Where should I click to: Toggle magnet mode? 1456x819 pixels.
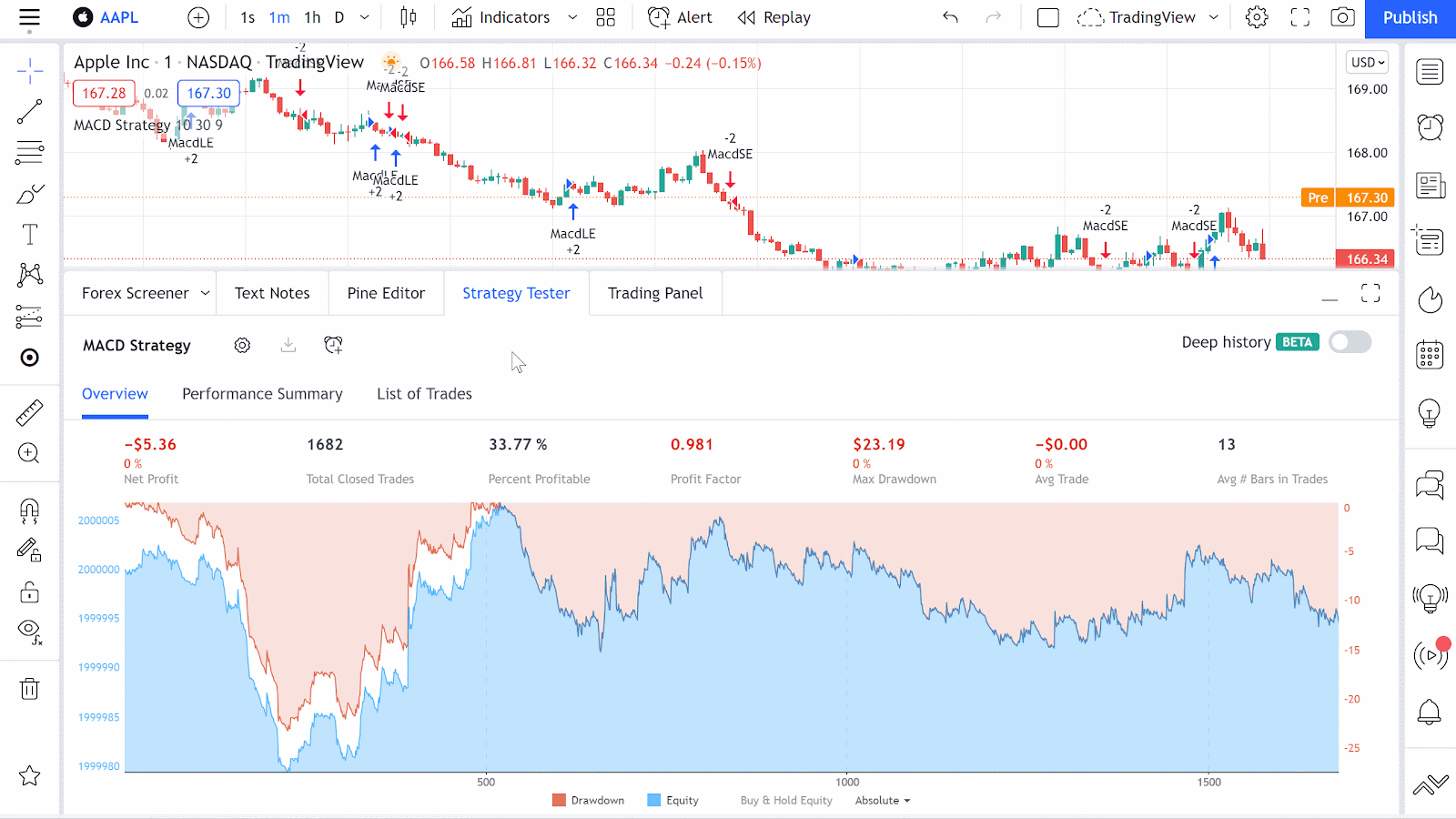click(x=29, y=511)
